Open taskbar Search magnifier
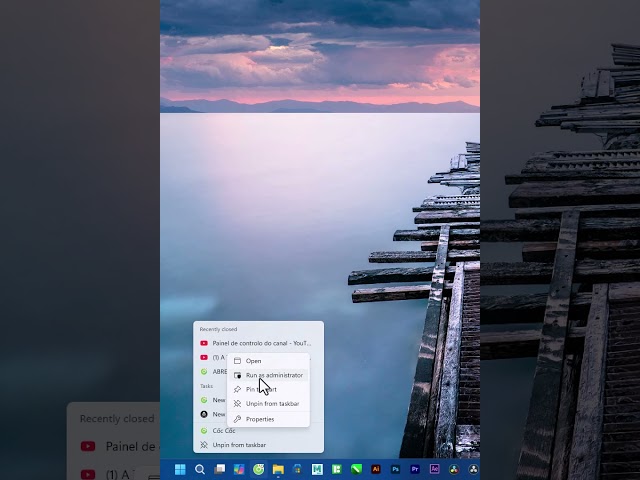 click(x=200, y=469)
